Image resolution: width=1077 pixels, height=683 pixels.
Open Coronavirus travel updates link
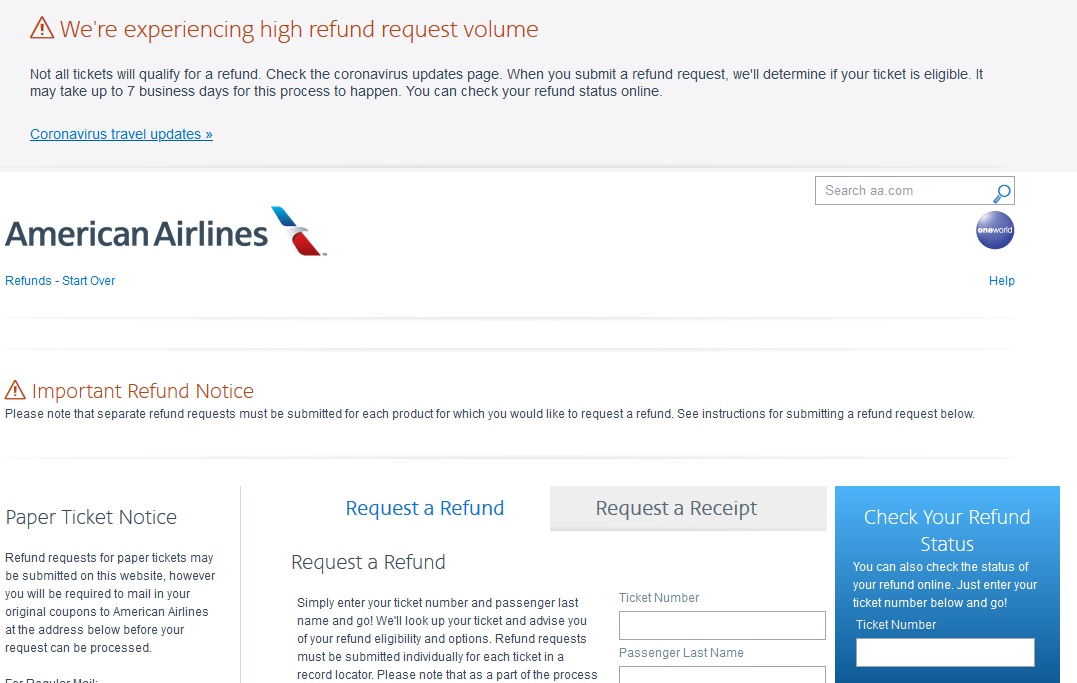pos(121,134)
